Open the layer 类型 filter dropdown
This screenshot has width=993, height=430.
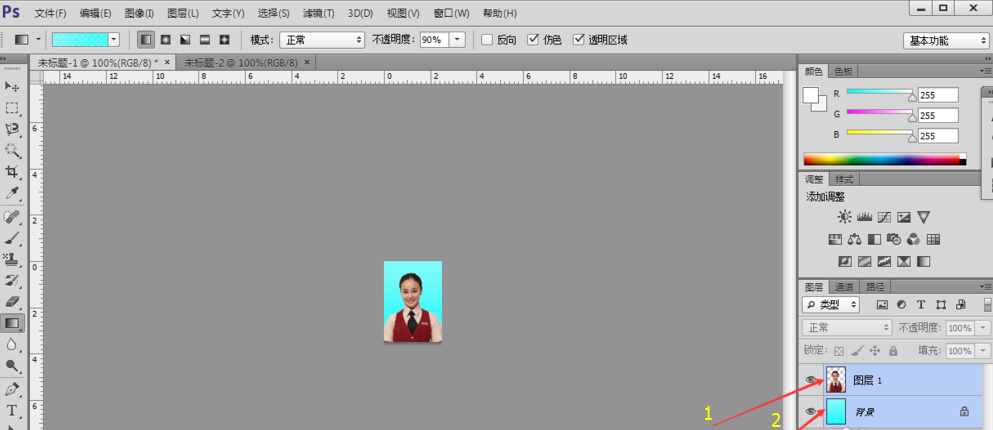tap(831, 305)
